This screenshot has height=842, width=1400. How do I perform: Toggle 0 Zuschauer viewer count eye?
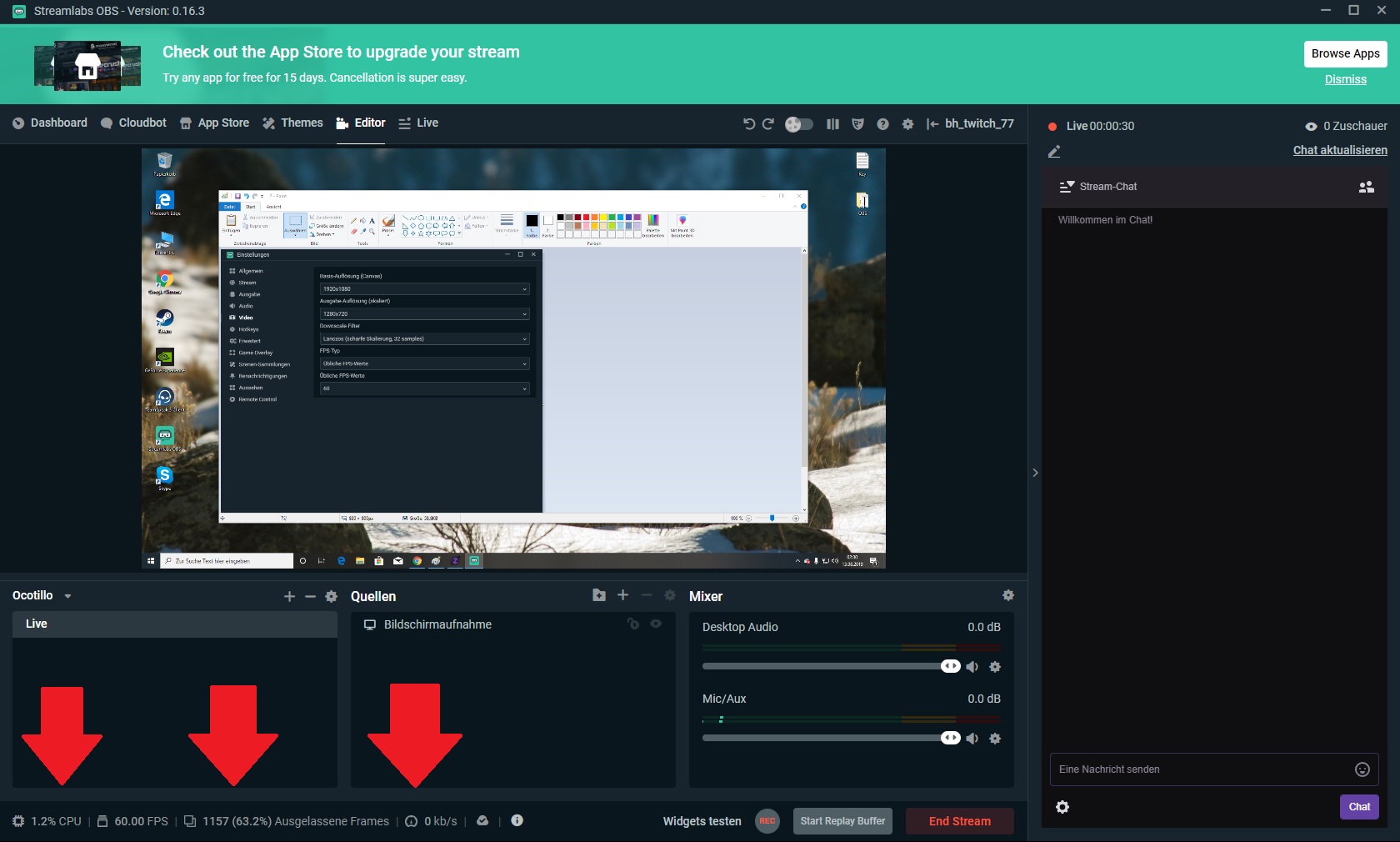1311,127
